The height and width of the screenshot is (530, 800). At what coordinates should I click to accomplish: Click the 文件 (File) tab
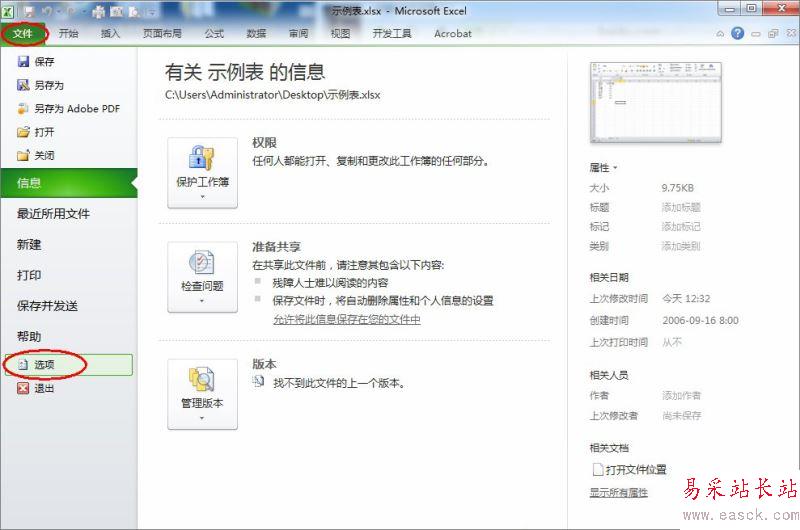[x=23, y=34]
